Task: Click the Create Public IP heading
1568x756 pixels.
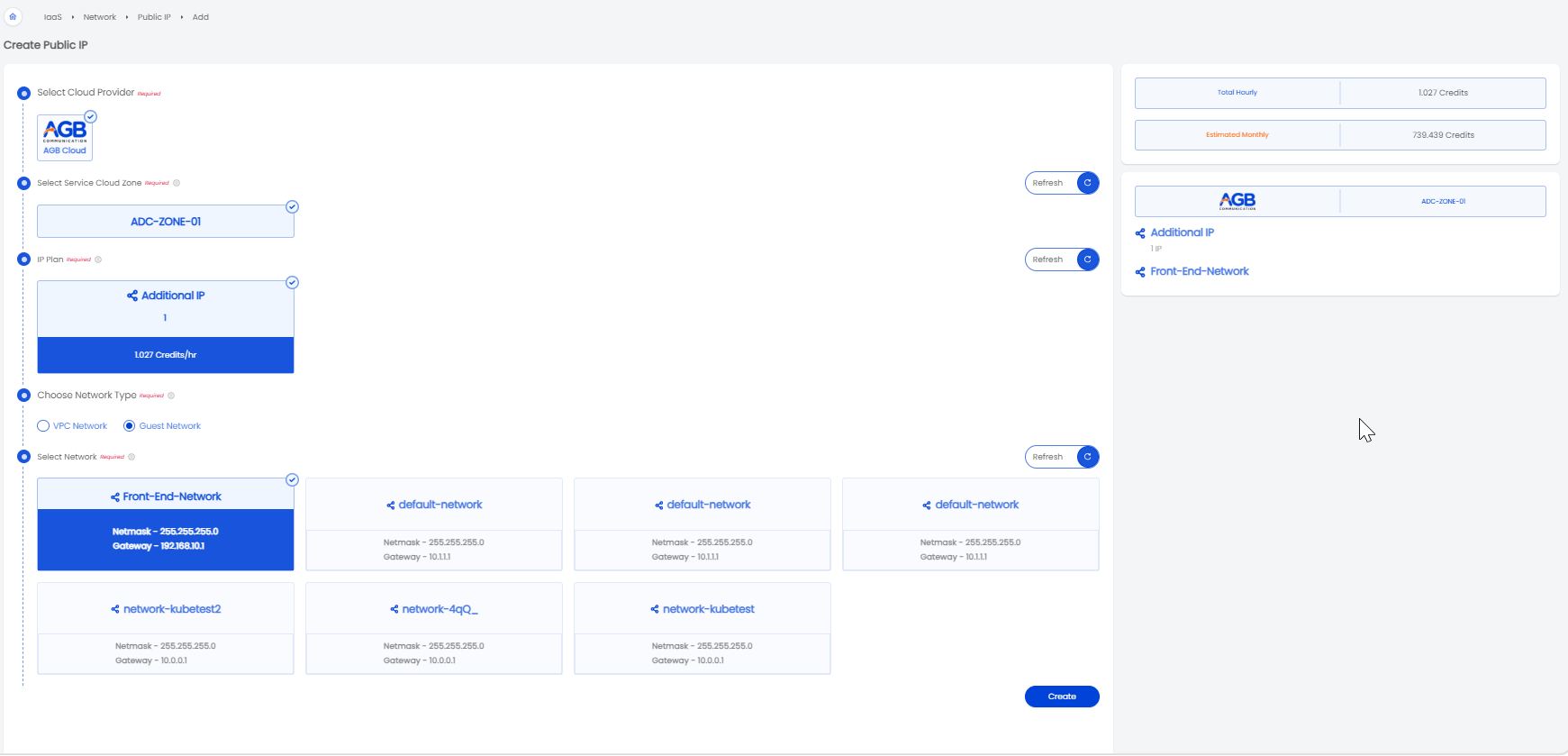Action: click(x=46, y=45)
